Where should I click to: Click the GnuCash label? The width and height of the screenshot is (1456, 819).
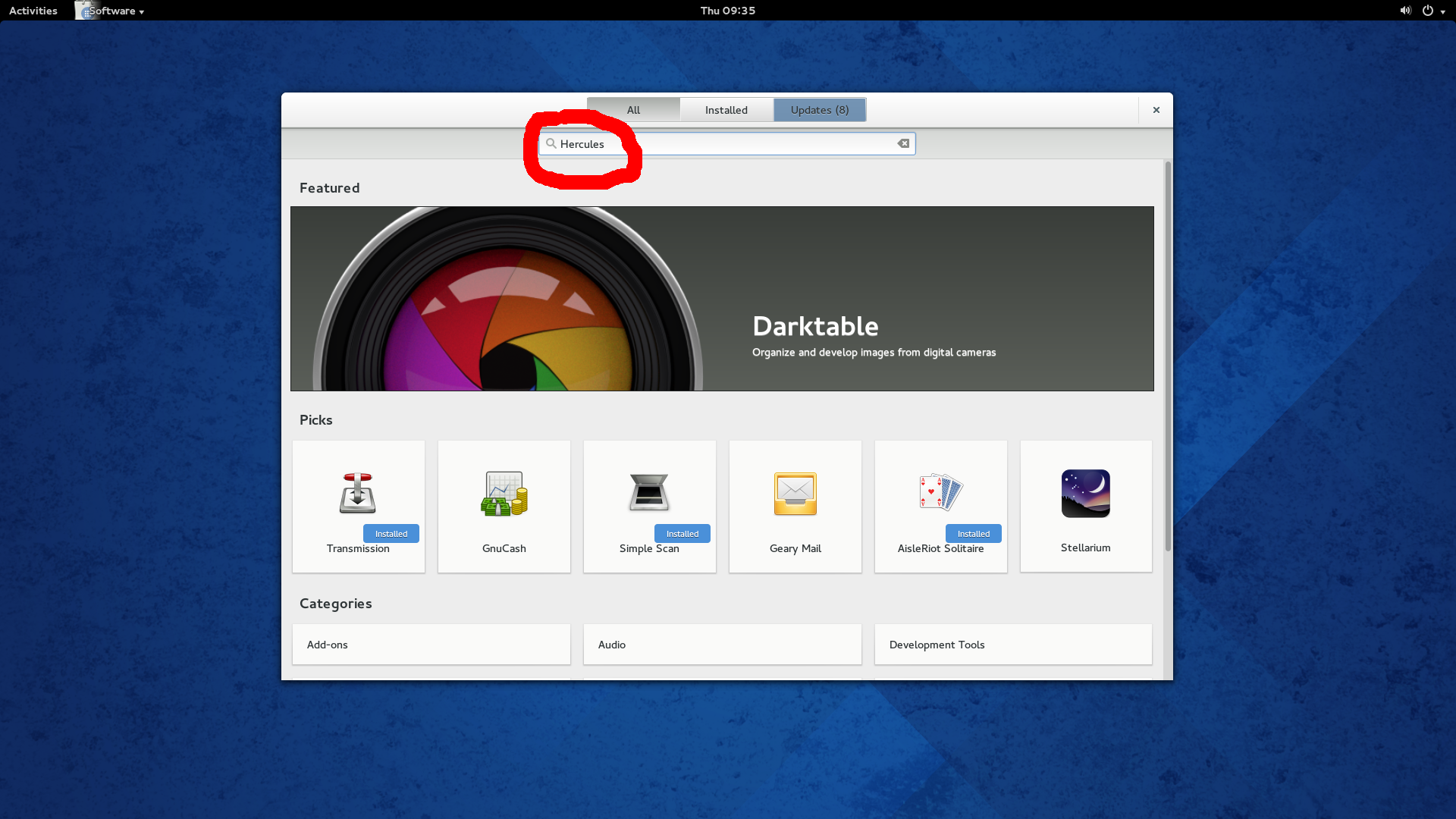[x=504, y=548]
